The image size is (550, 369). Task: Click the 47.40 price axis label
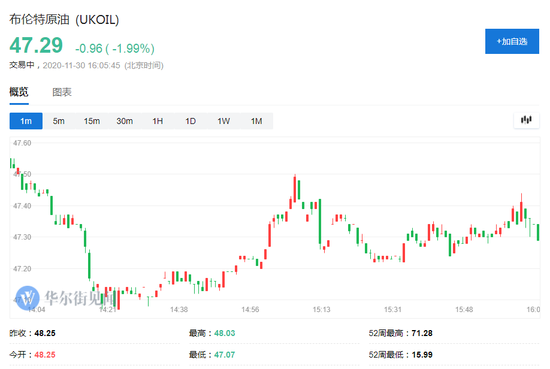click(x=22, y=206)
